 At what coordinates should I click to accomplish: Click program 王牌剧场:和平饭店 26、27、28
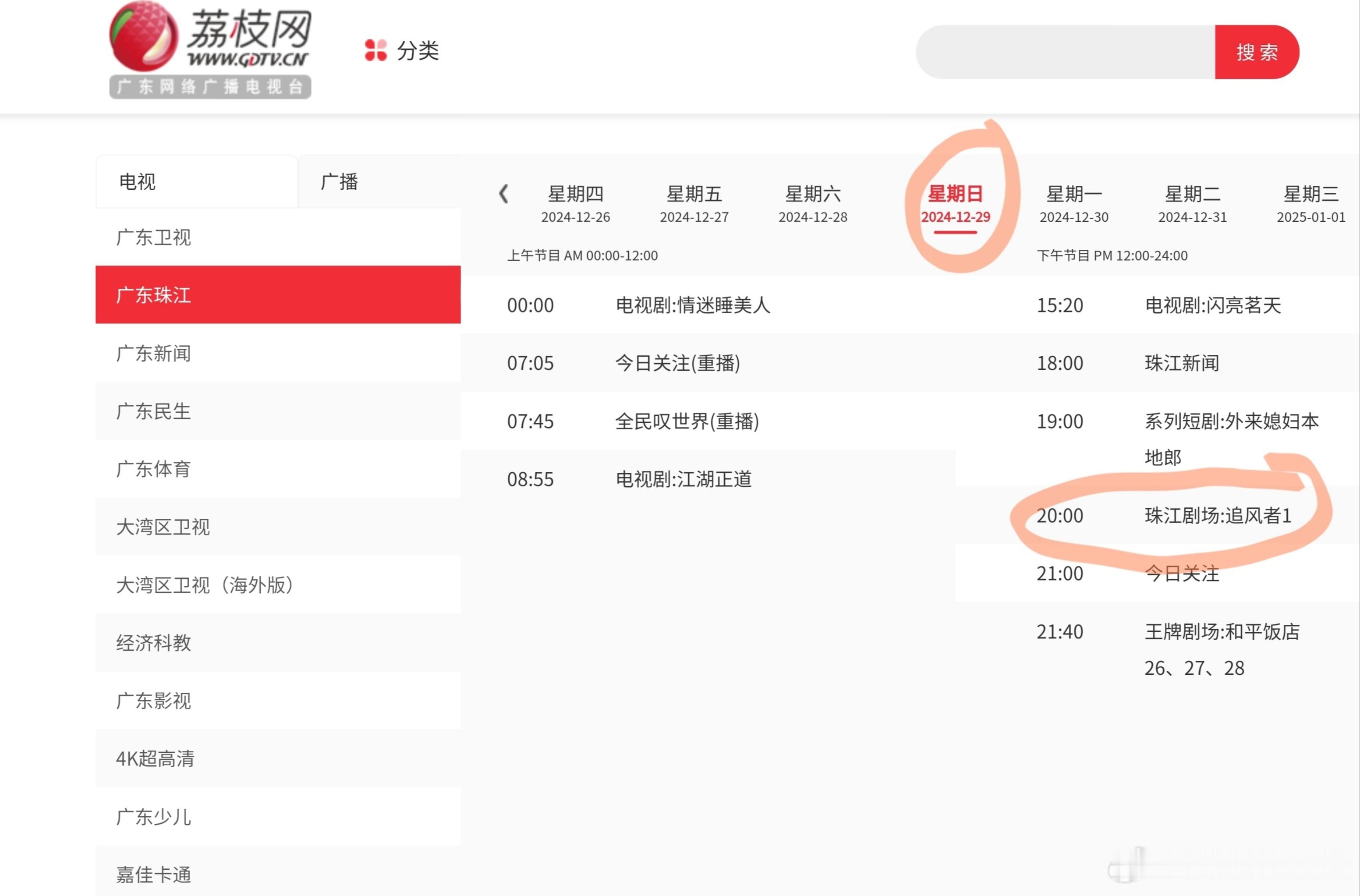1222,650
